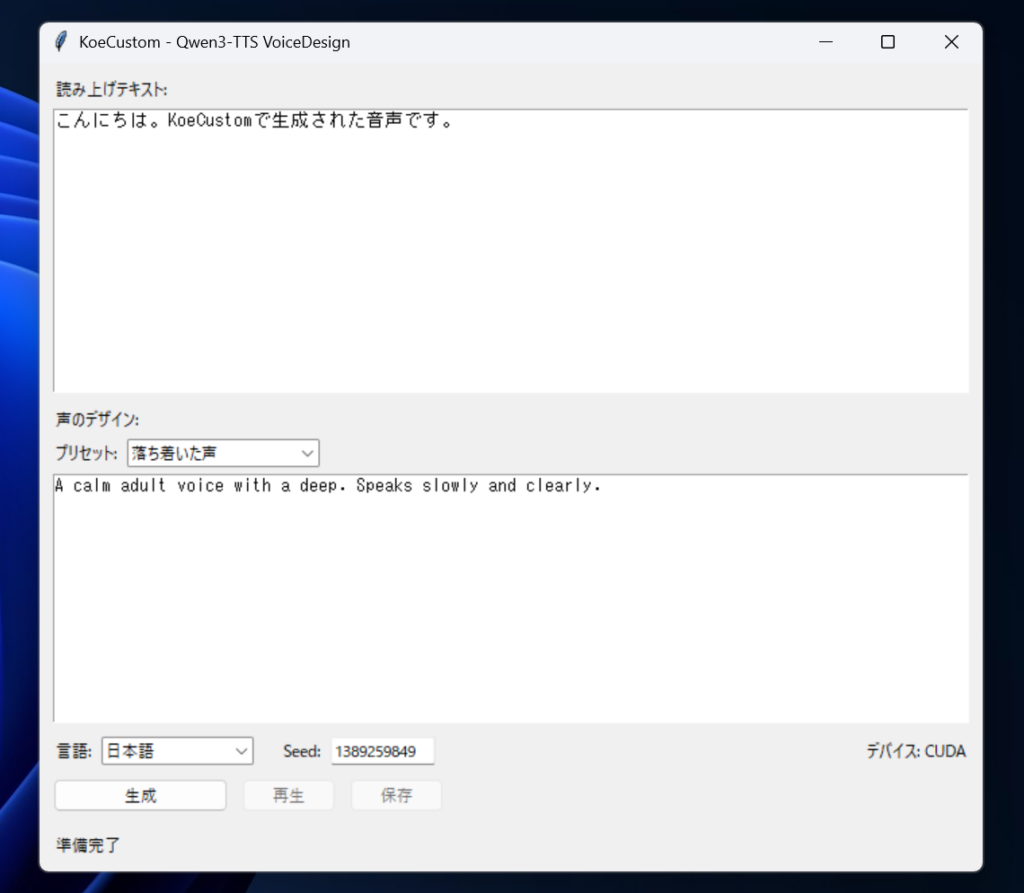The width and height of the screenshot is (1024, 893).
Task: Click the 保存 button
Action: pos(396,796)
